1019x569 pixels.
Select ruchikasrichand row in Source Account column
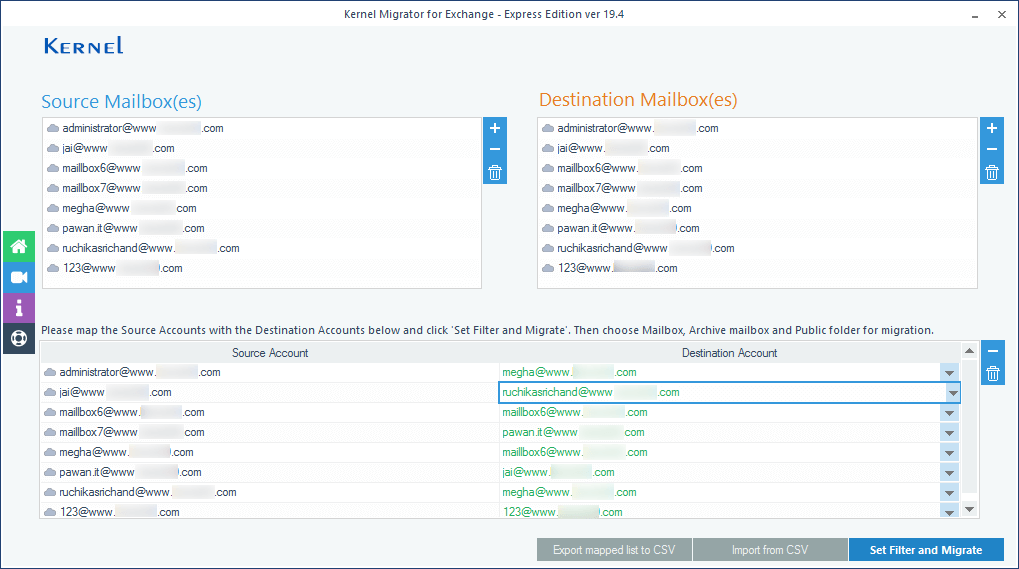270,492
